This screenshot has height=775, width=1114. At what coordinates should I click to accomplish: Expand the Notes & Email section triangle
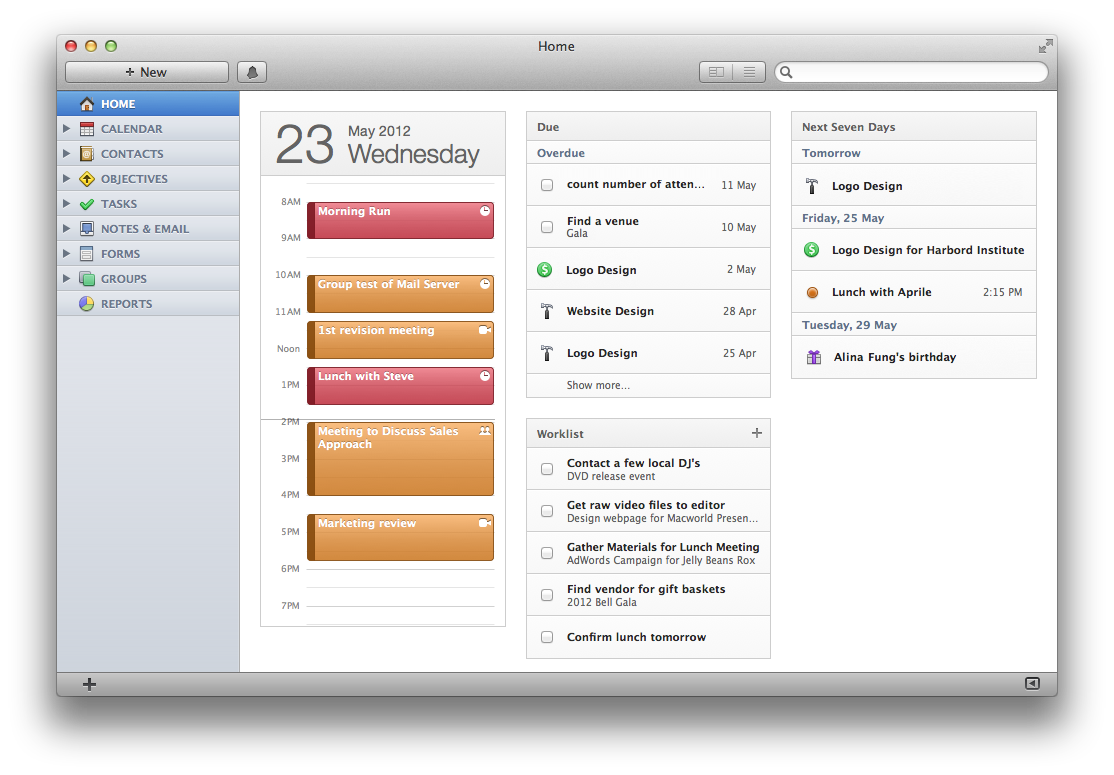click(x=66, y=228)
